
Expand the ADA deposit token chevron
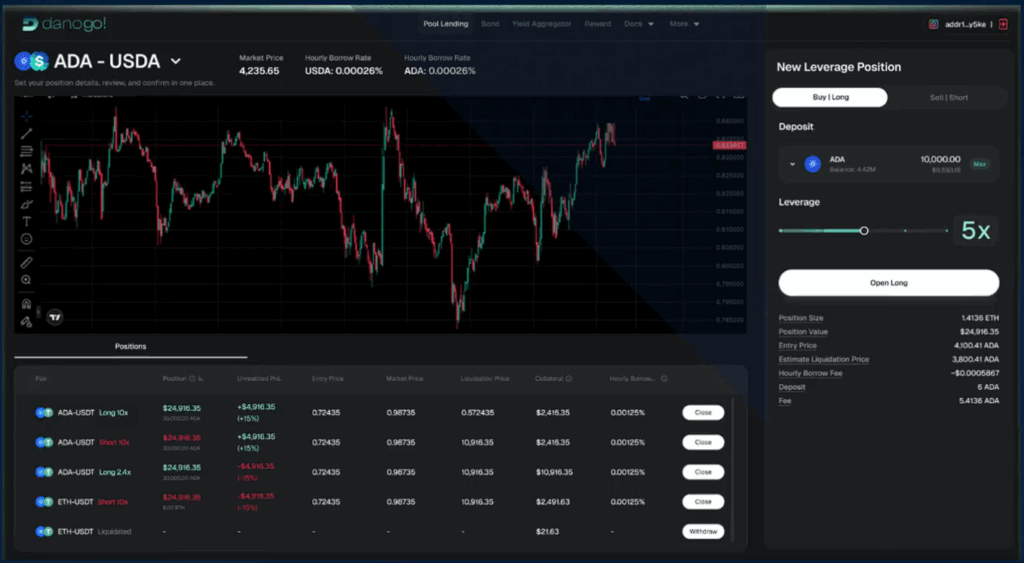coord(792,164)
